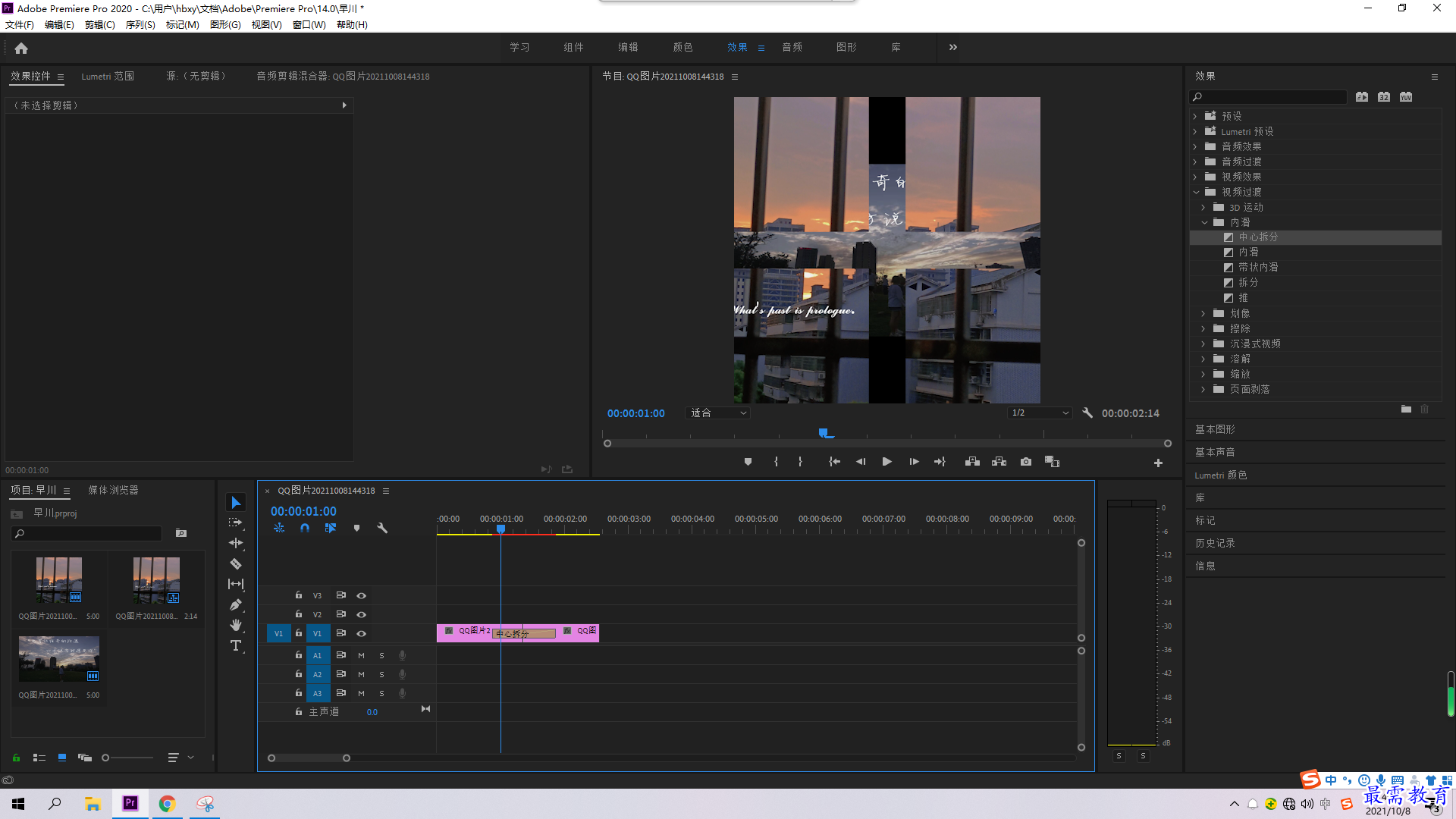Click Go to In point button
The height and width of the screenshot is (819, 1456).
(834, 462)
